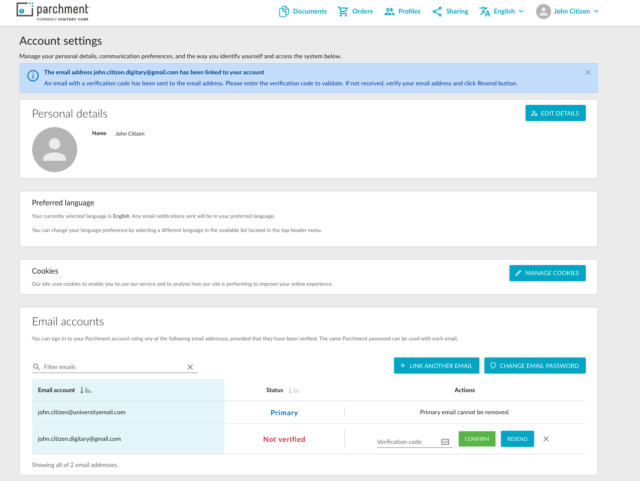Click the Parchment logo
Image resolution: width=640 pixels, height=481 pixels.
click(x=52, y=11)
